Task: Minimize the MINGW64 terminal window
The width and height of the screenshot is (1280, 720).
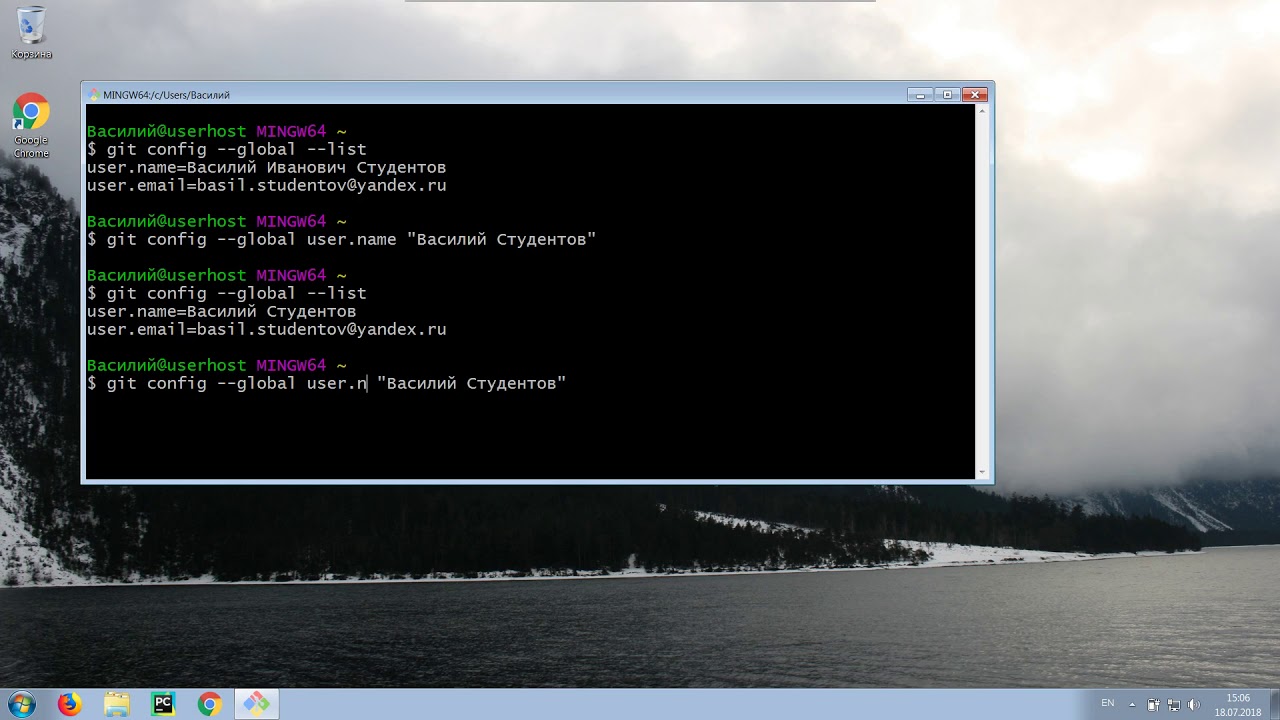Action: pos(920,95)
